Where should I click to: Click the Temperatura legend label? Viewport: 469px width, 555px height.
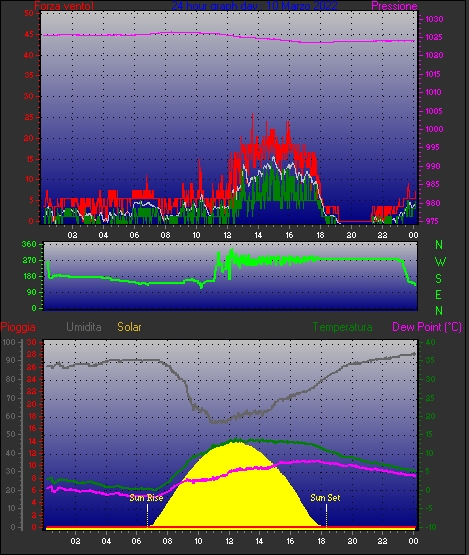342,327
